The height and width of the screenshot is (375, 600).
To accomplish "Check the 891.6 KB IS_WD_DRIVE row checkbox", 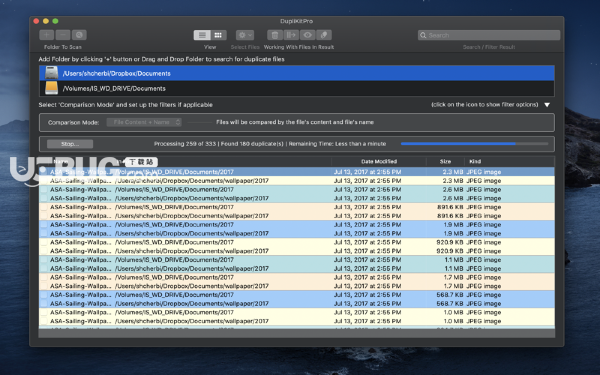I will [x=44, y=207].
